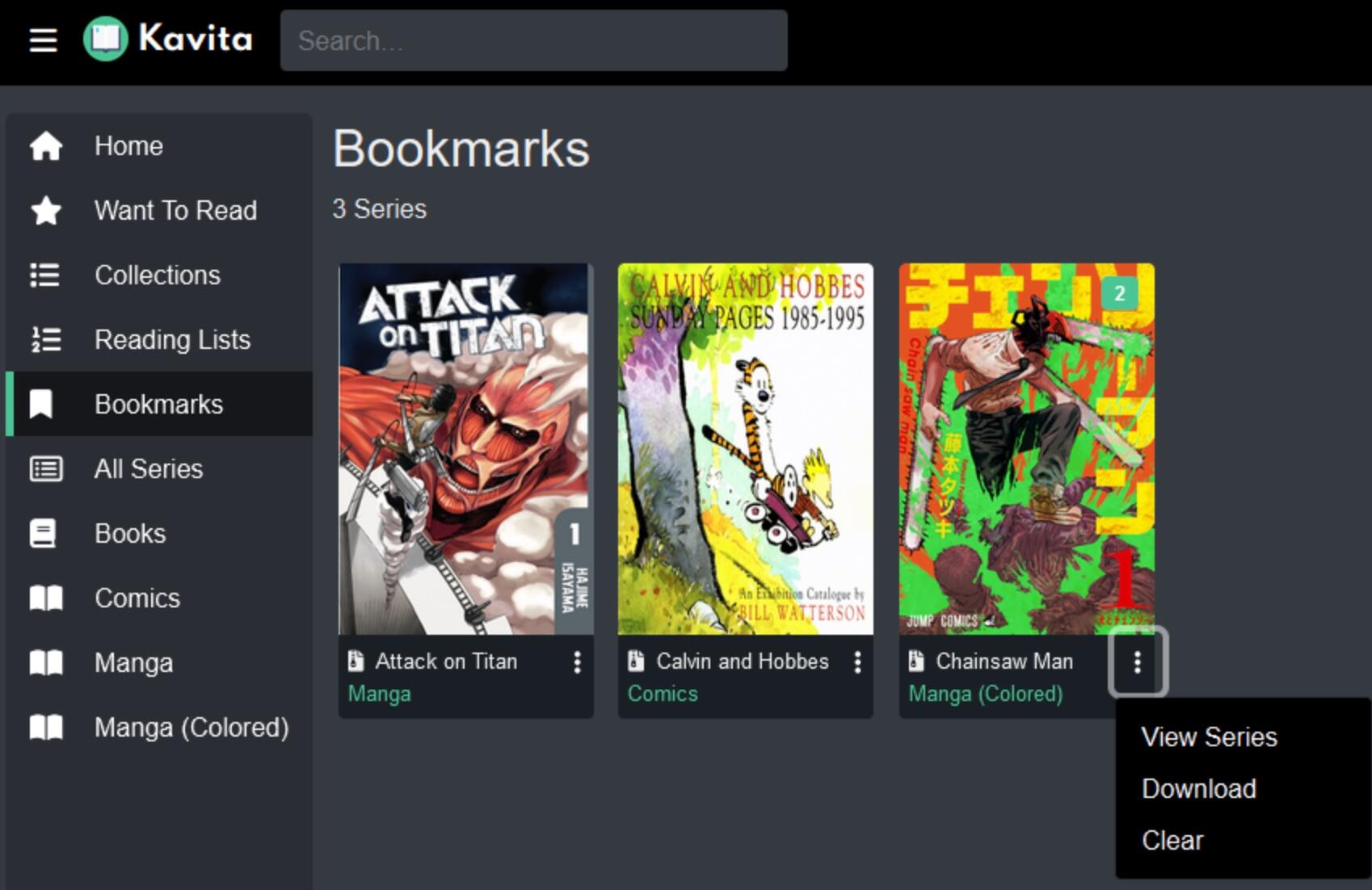Click the Attack on Titan title text
1372x890 pixels.
[446, 661]
